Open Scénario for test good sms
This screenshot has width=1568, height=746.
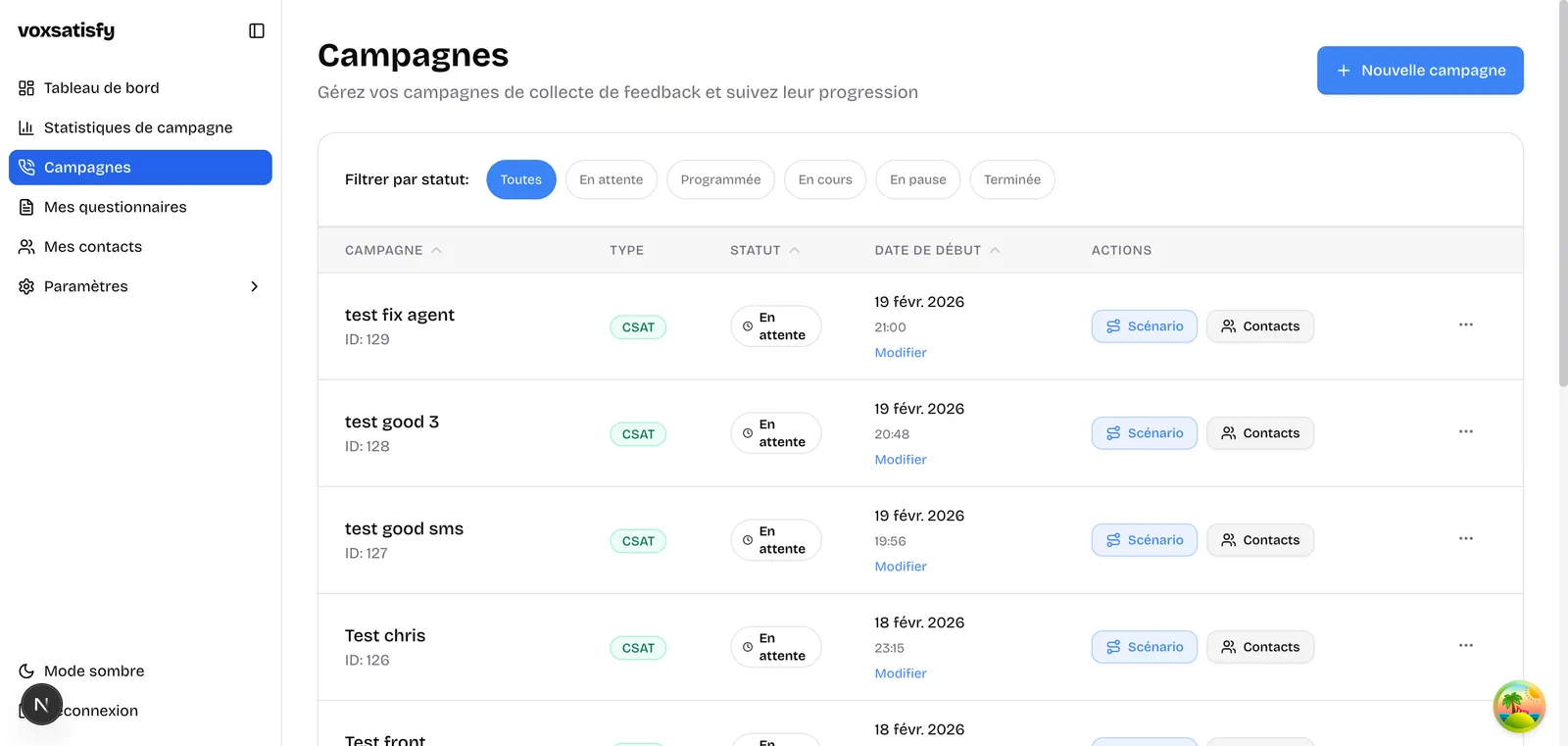pyautogui.click(x=1145, y=540)
